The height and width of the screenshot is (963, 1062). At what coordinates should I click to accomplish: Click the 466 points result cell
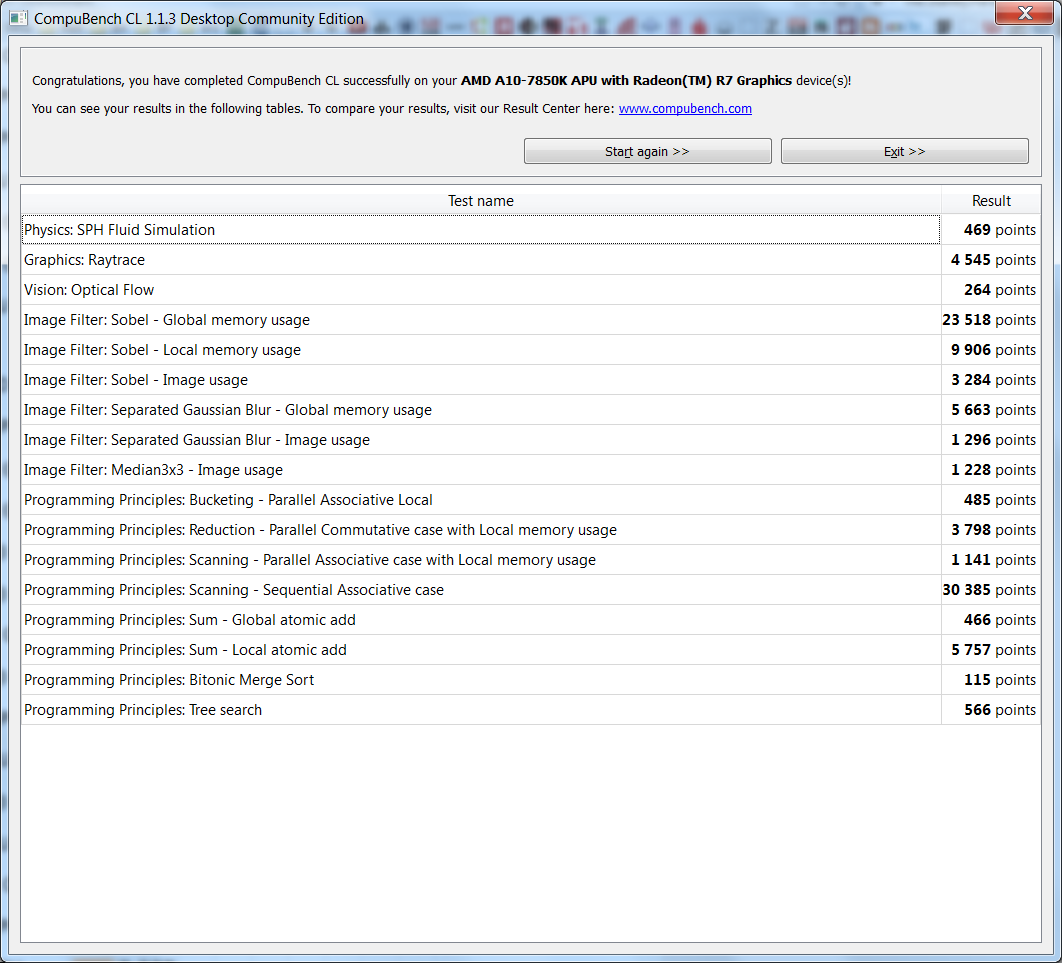tap(991, 620)
